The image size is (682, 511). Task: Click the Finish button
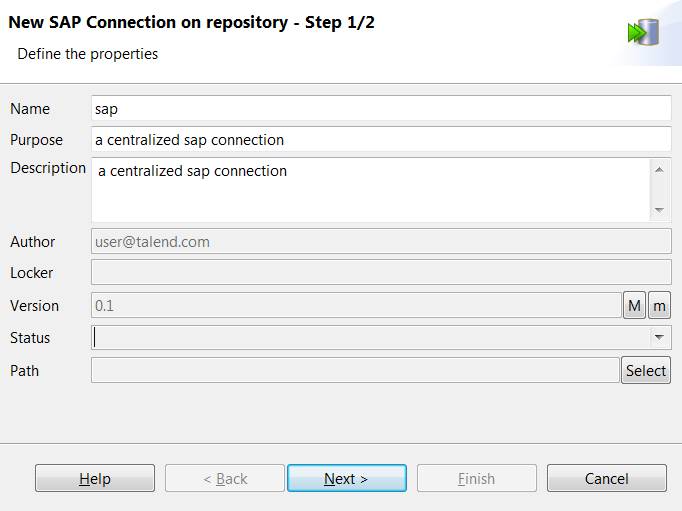(476, 479)
